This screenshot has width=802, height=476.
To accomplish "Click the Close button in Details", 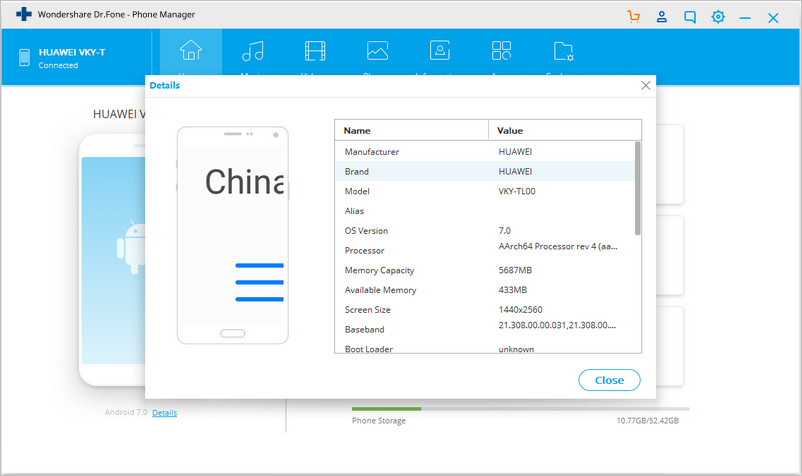I will point(609,380).
